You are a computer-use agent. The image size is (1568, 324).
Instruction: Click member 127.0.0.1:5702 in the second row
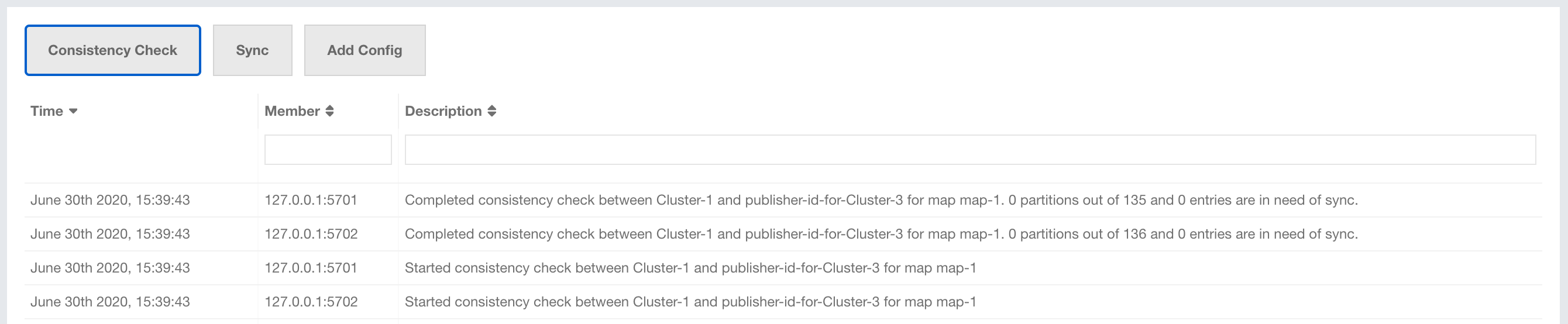point(311,234)
